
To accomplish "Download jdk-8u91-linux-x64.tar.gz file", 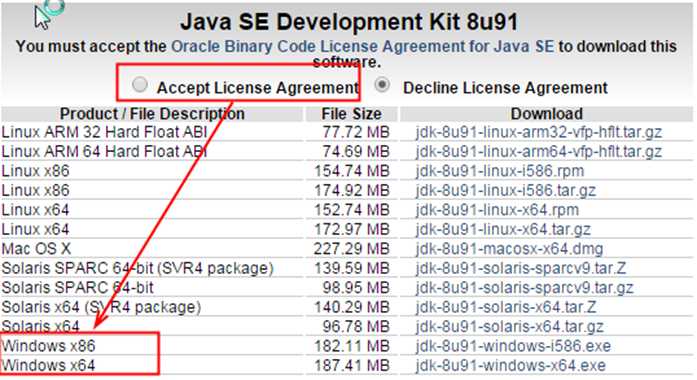I will click(x=503, y=229).
